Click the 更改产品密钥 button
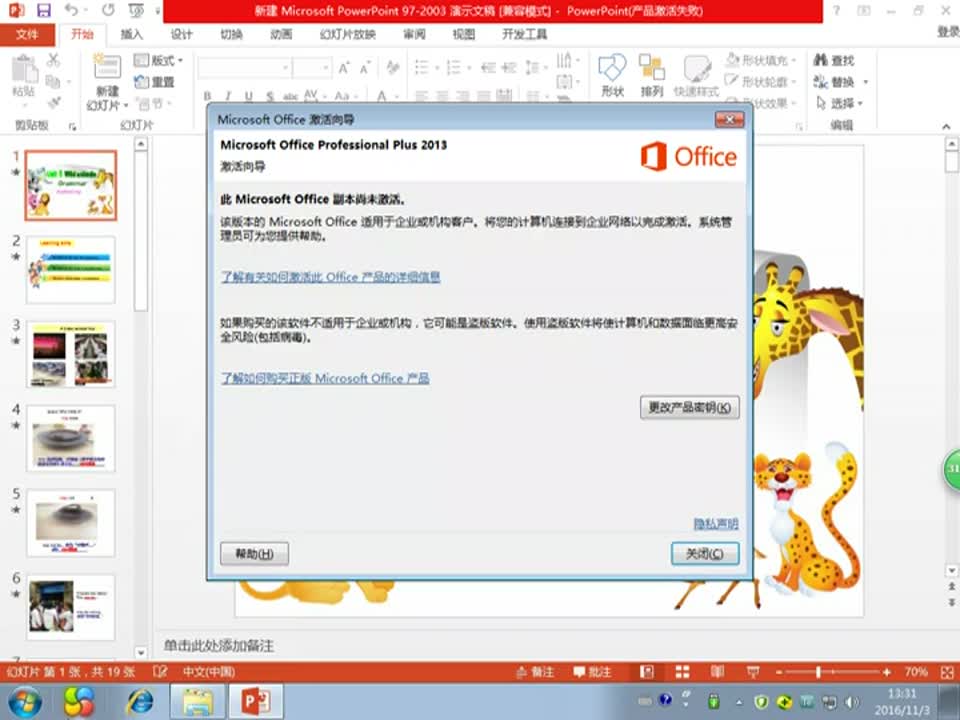960x720 pixels. coord(689,407)
